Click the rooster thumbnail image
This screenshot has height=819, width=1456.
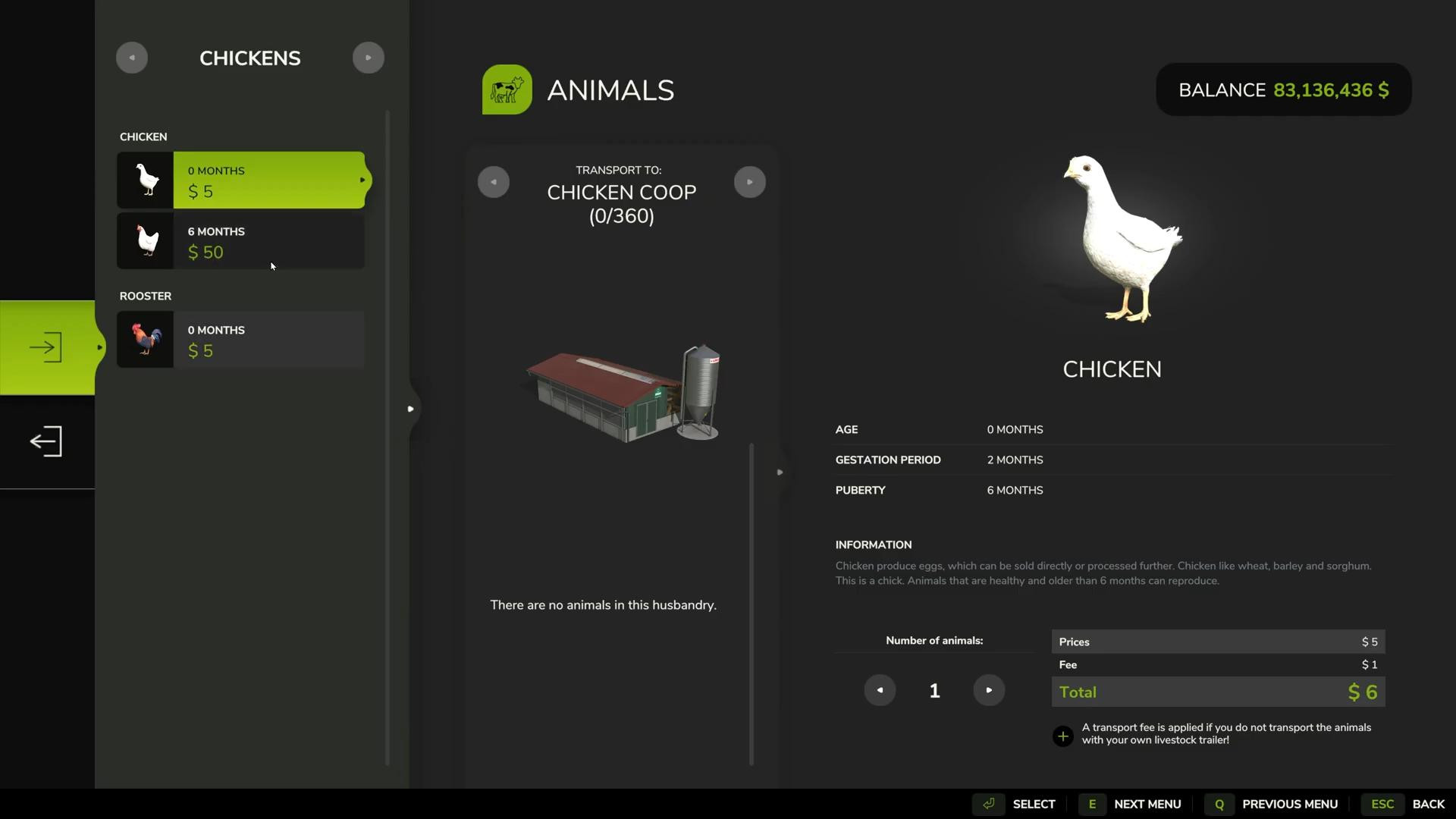(146, 340)
